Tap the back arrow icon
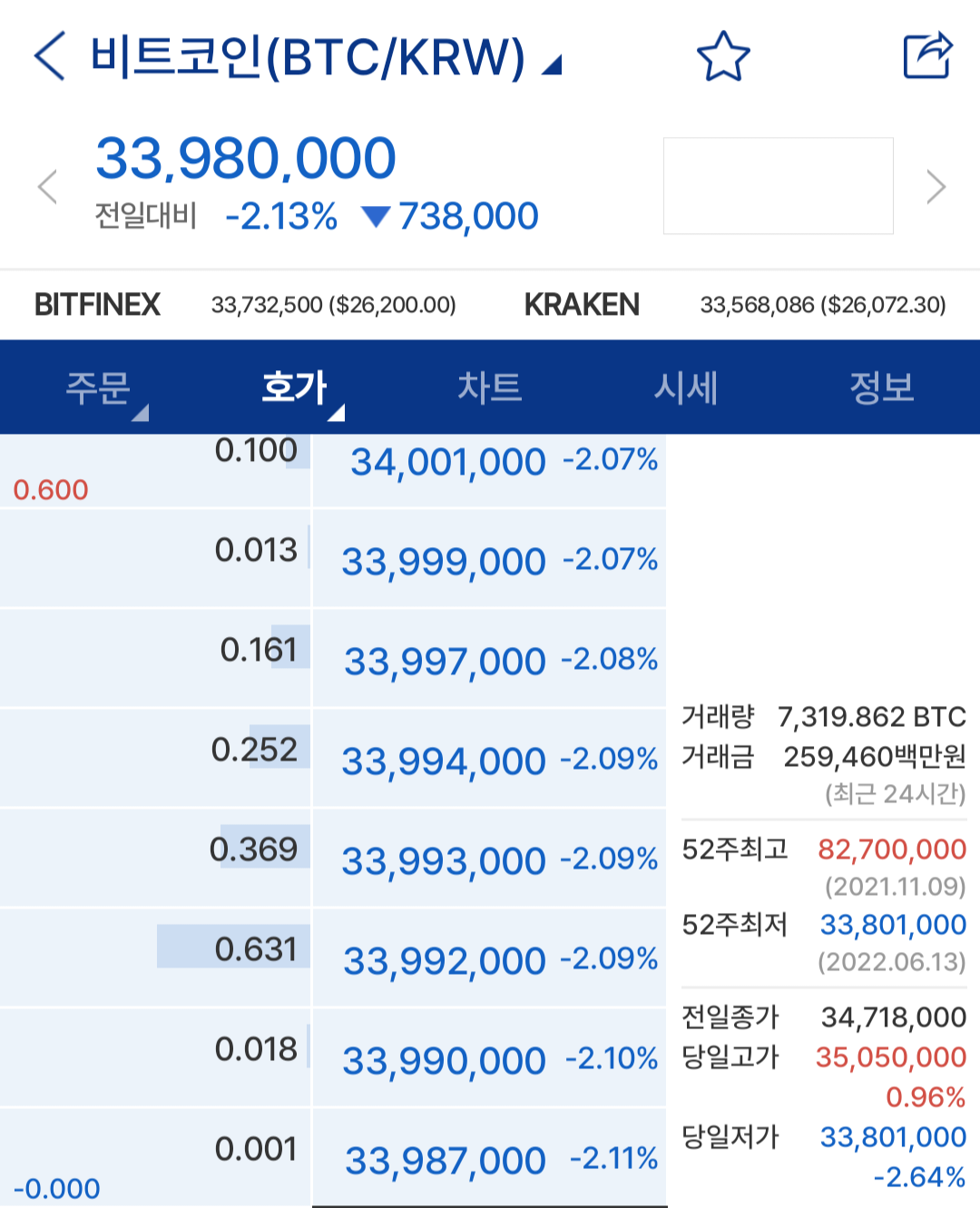The image size is (980, 1208). coord(50,56)
